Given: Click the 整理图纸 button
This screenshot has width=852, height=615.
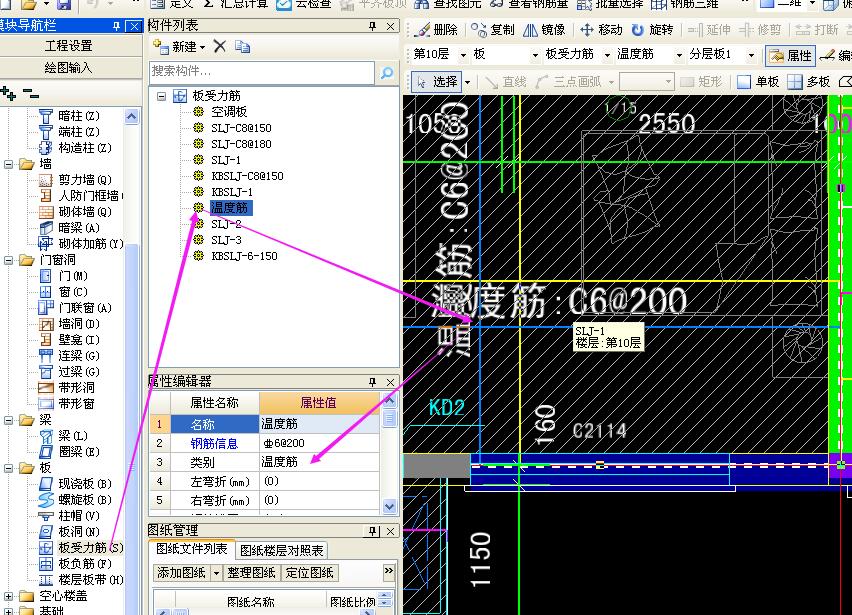Looking at the screenshot, I should tap(251, 573).
